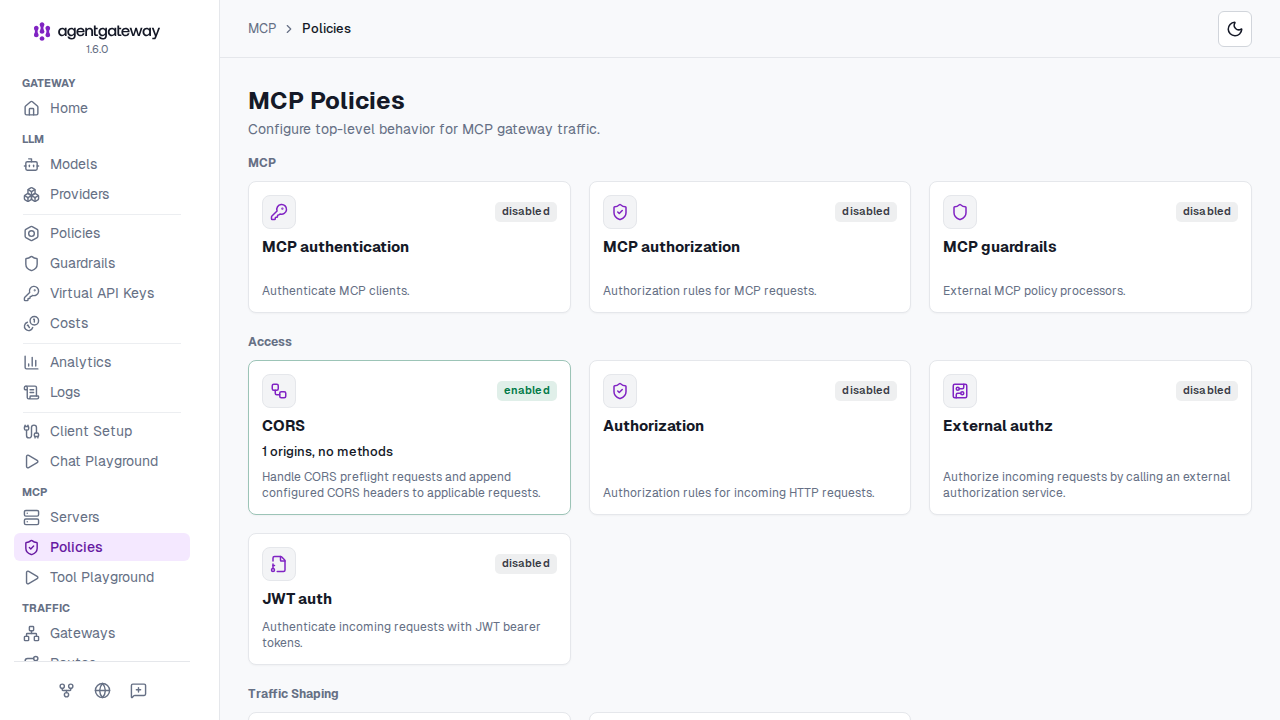This screenshot has width=1280, height=720.
Task: Open Providers in sidebar
Action: pos(102,194)
